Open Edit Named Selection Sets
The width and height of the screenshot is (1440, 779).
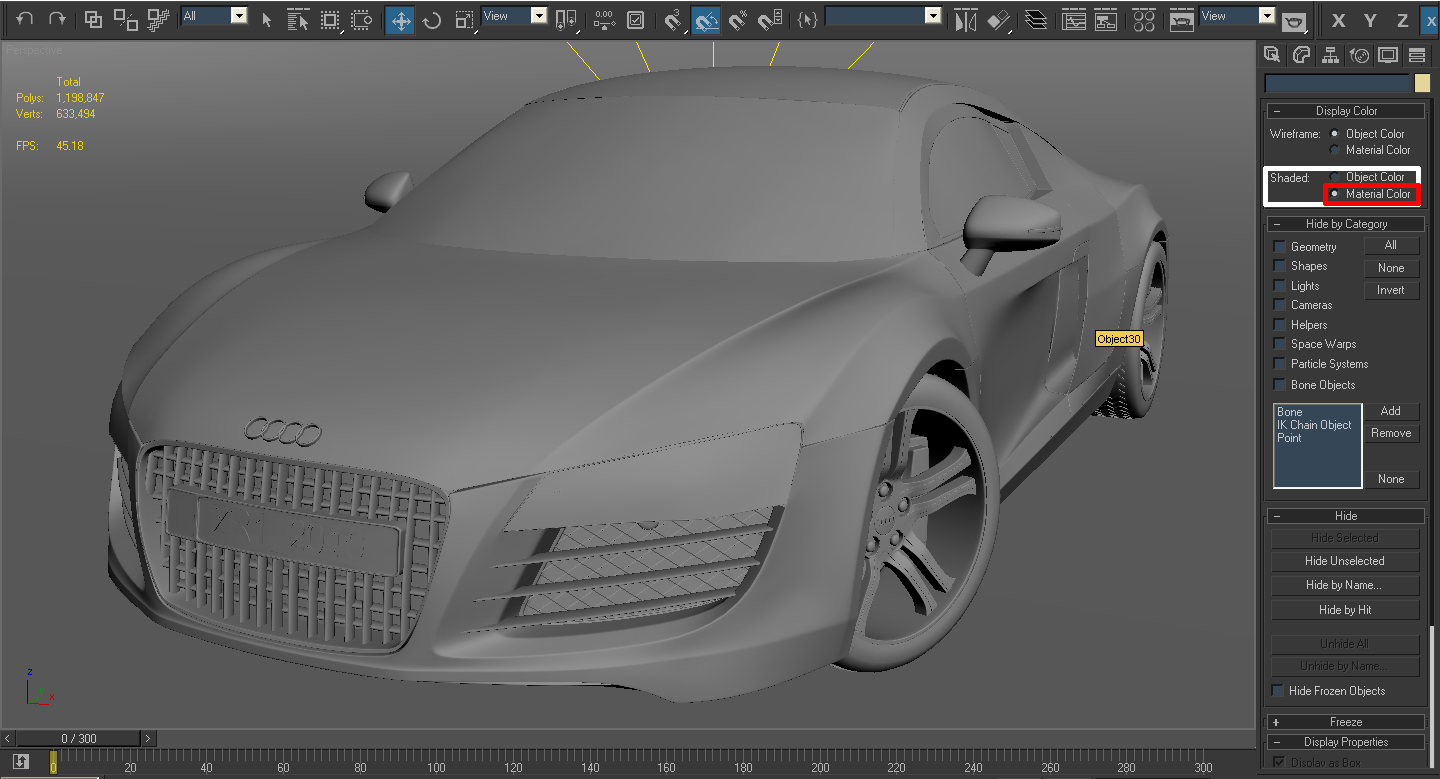[807, 19]
